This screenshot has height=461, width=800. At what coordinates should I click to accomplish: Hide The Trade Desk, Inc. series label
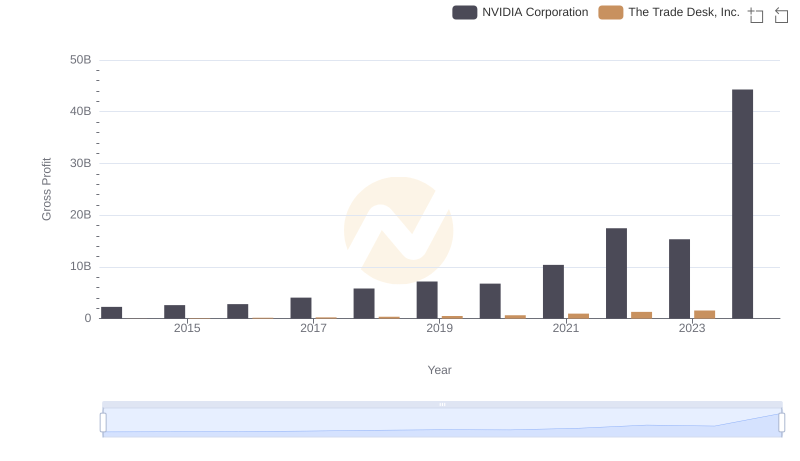pos(684,12)
